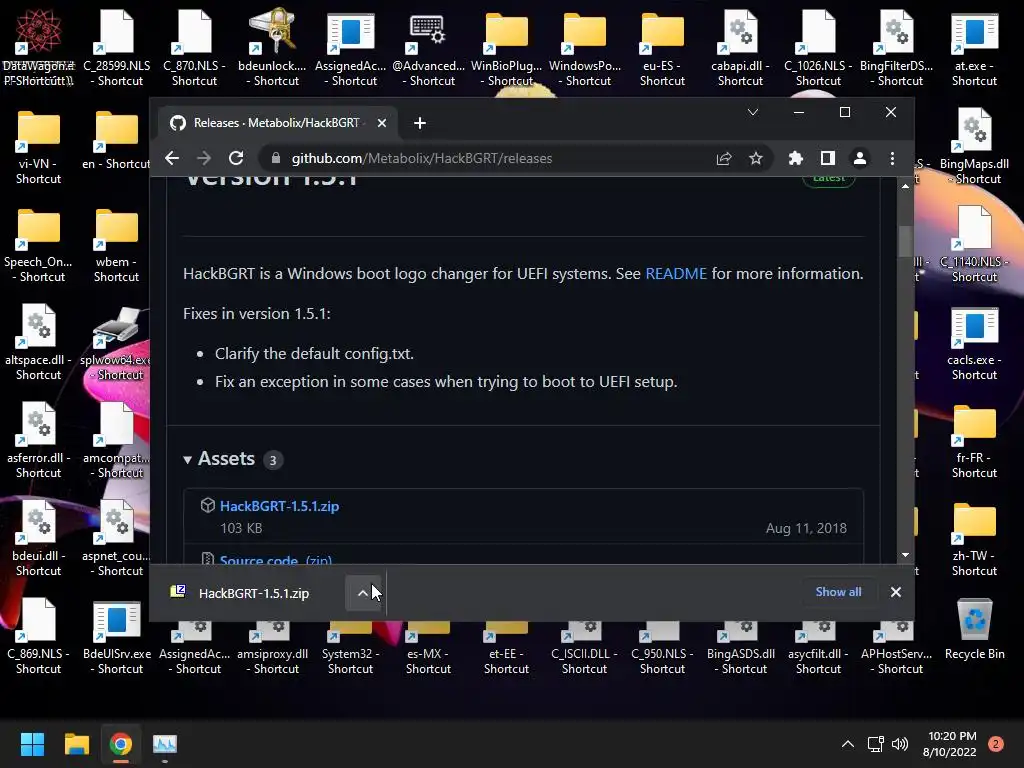
Task: Open the README link
Action: click(676, 274)
